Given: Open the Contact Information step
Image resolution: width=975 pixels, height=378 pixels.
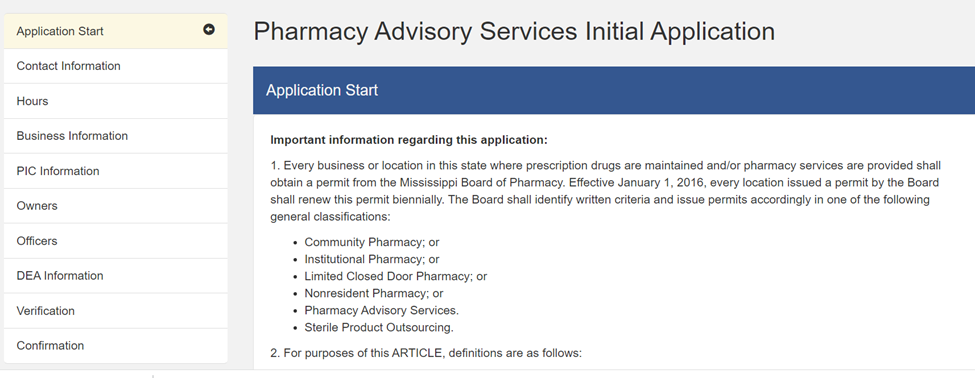Looking at the screenshot, I should (116, 66).
